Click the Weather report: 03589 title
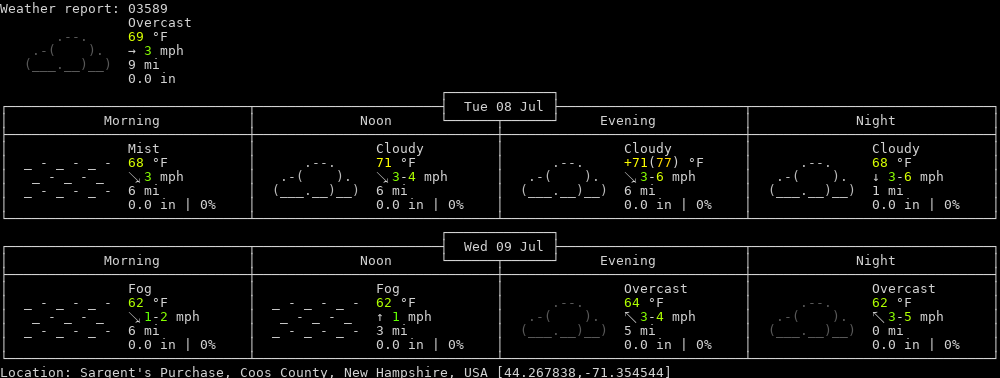The height and width of the screenshot is (378, 1000). [x=84, y=9]
